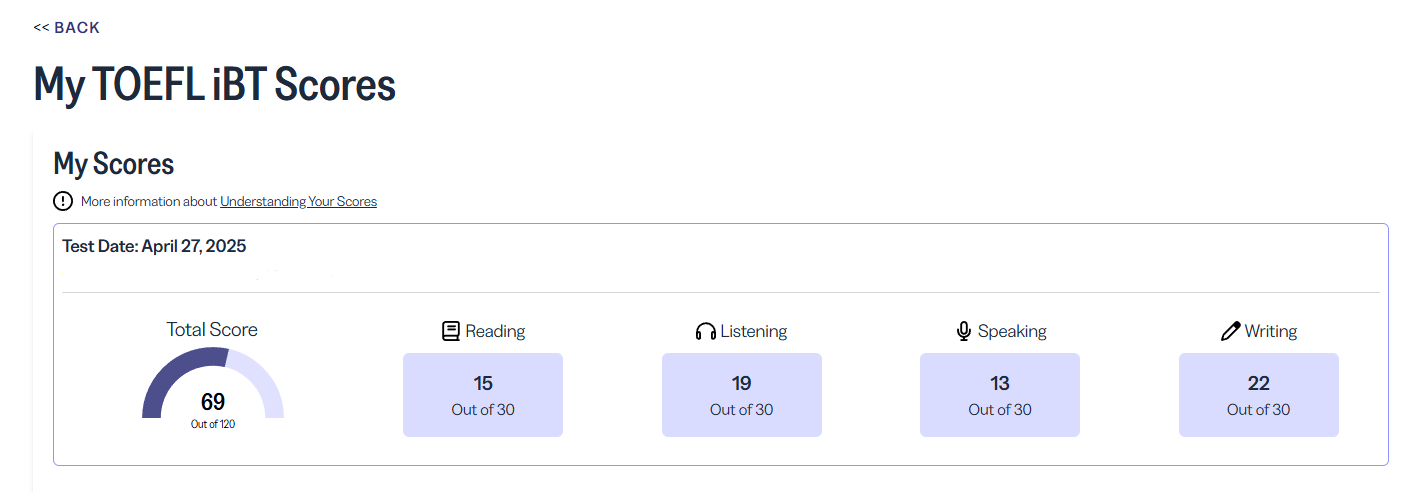Click the Speaking microphone icon

pyautogui.click(x=964, y=331)
